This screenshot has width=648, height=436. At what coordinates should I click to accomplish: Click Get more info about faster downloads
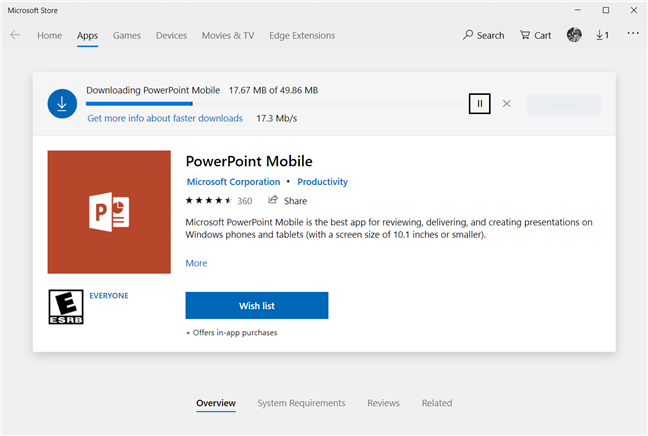(x=165, y=118)
